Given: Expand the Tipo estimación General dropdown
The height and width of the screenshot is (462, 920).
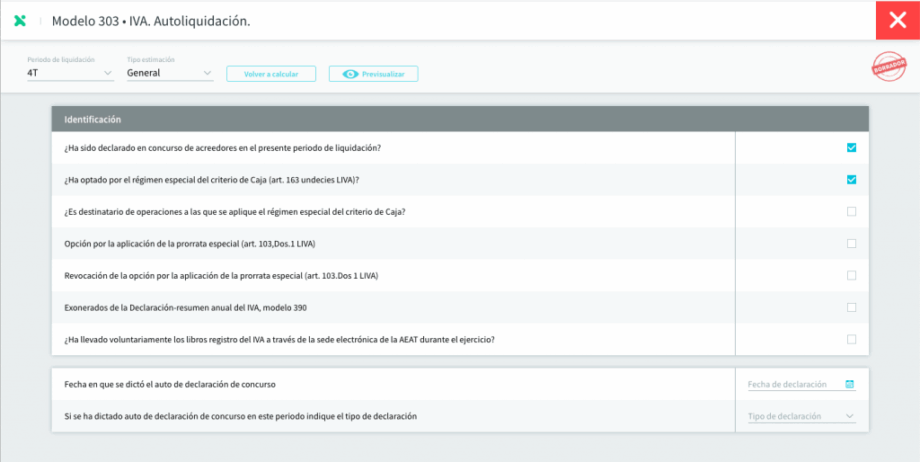Looking at the screenshot, I should [170, 73].
